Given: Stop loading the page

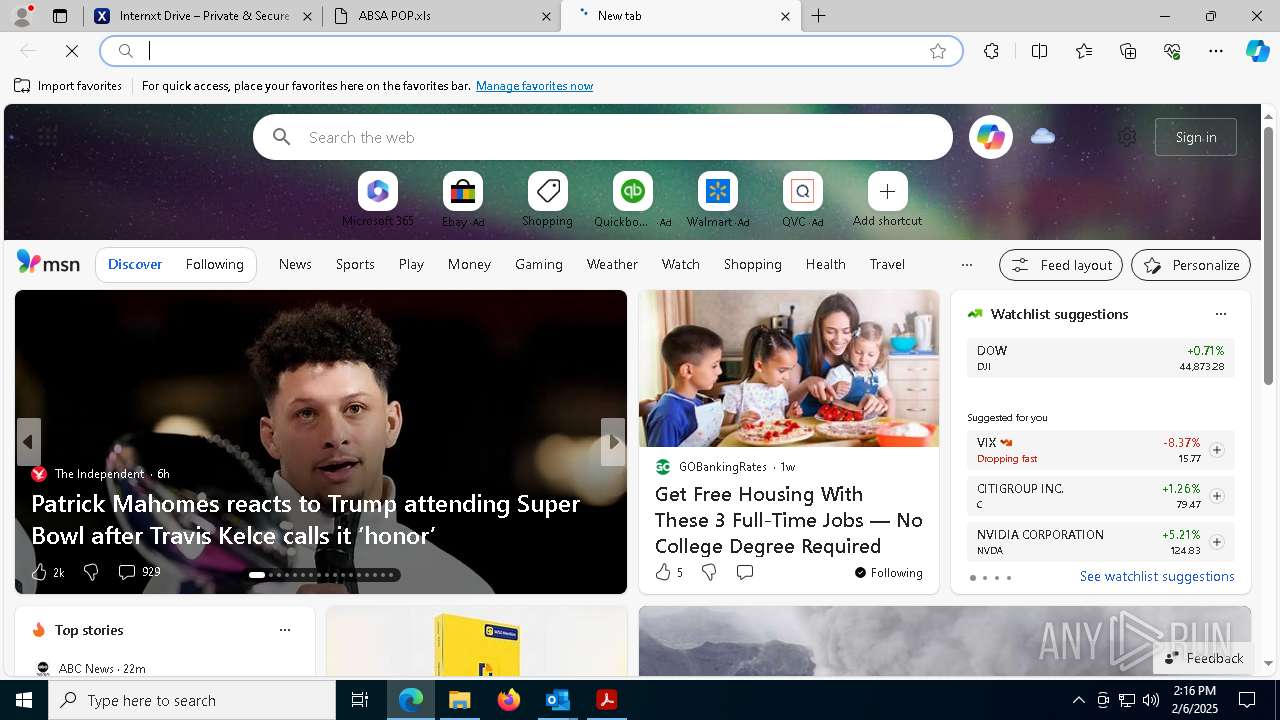Looking at the screenshot, I should coord(72,51).
